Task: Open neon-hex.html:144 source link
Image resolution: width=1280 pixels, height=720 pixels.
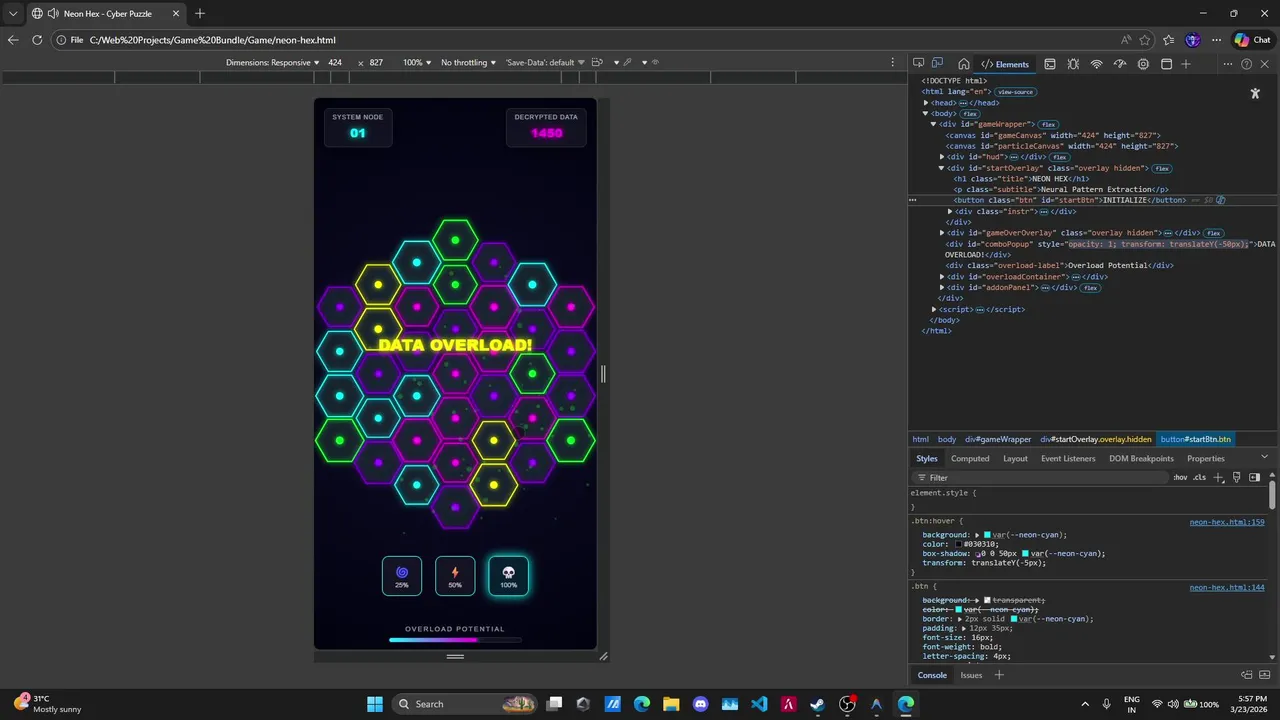Action: click(1227, 587)
